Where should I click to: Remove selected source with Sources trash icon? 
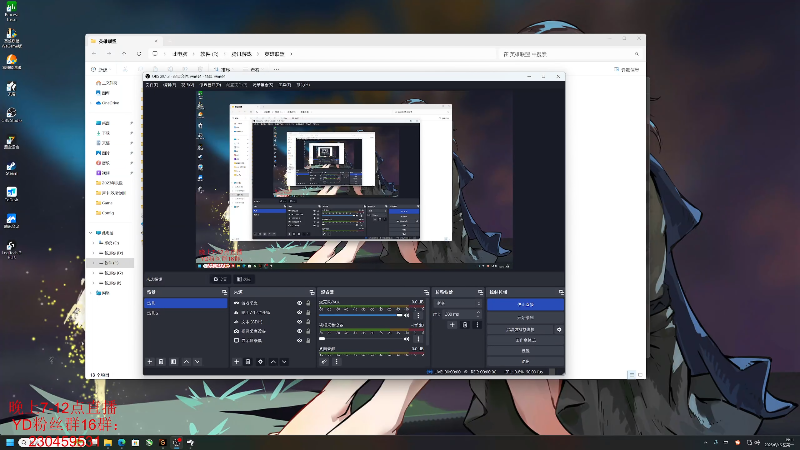pos(247,362)
